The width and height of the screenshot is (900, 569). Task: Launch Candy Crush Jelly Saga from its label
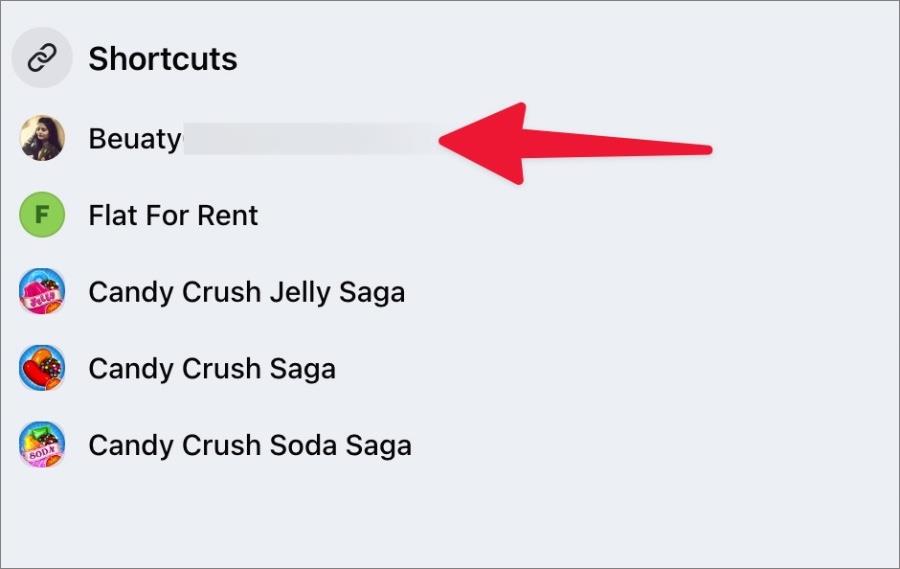(247, 293)
